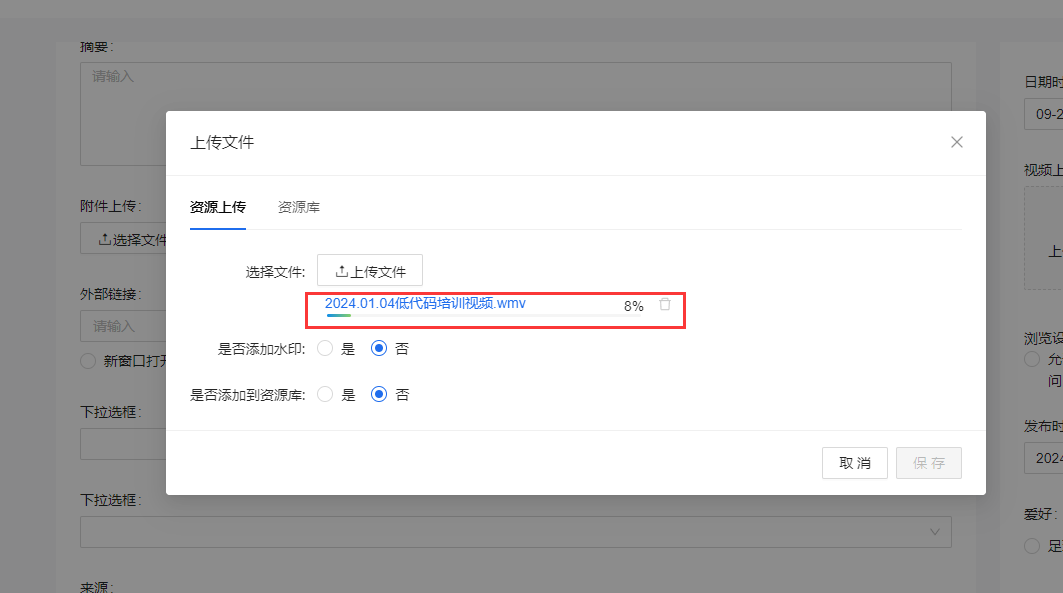Delete the uploading wmv file via trash icon
This screenshot has width=1063, height=593.
coord(665,305)
